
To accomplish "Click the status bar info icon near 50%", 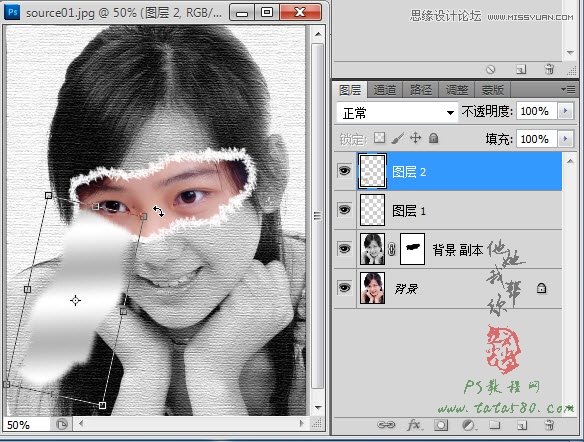I will [x=61, y=424].
